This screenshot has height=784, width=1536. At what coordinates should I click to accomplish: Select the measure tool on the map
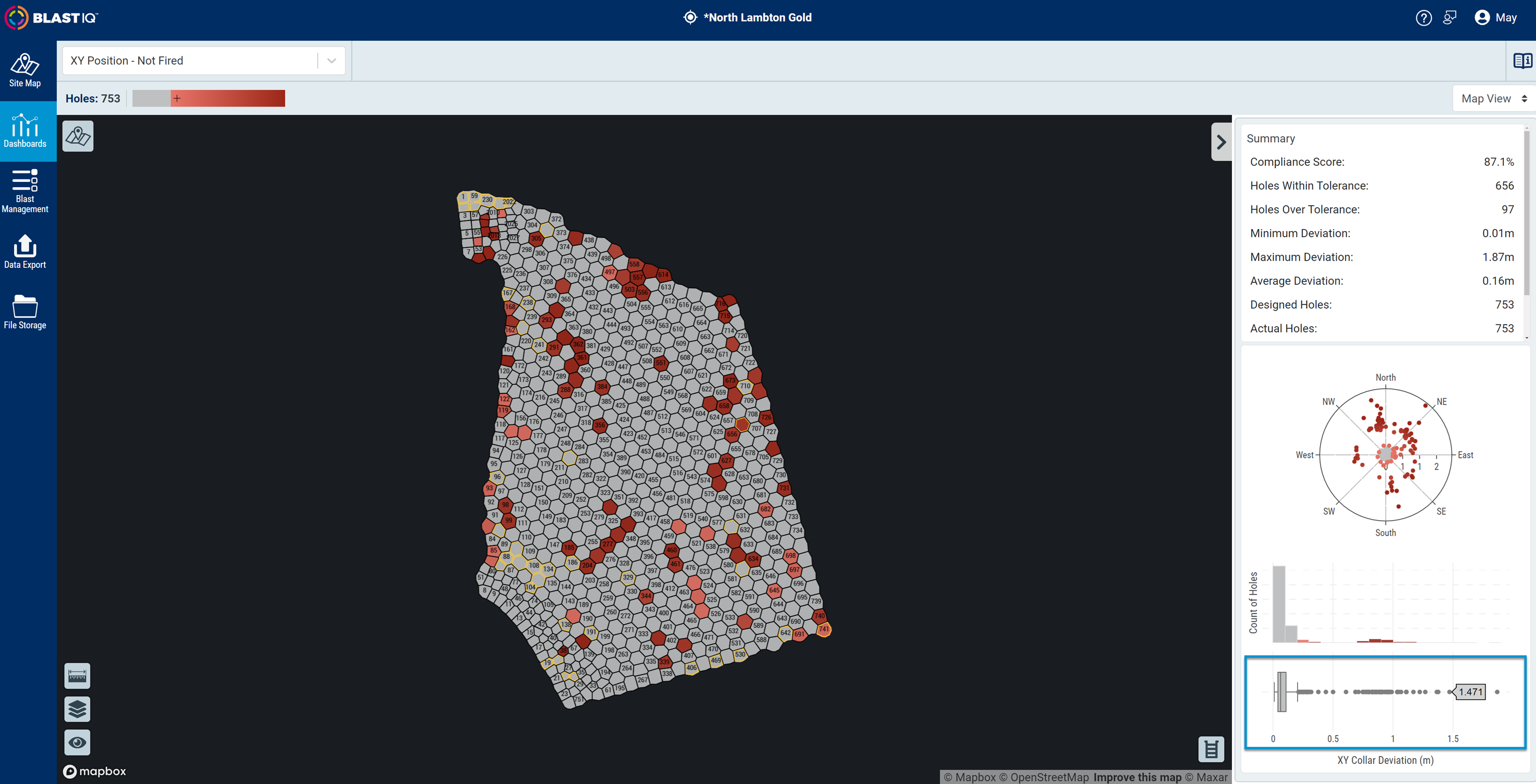(77, 676)
